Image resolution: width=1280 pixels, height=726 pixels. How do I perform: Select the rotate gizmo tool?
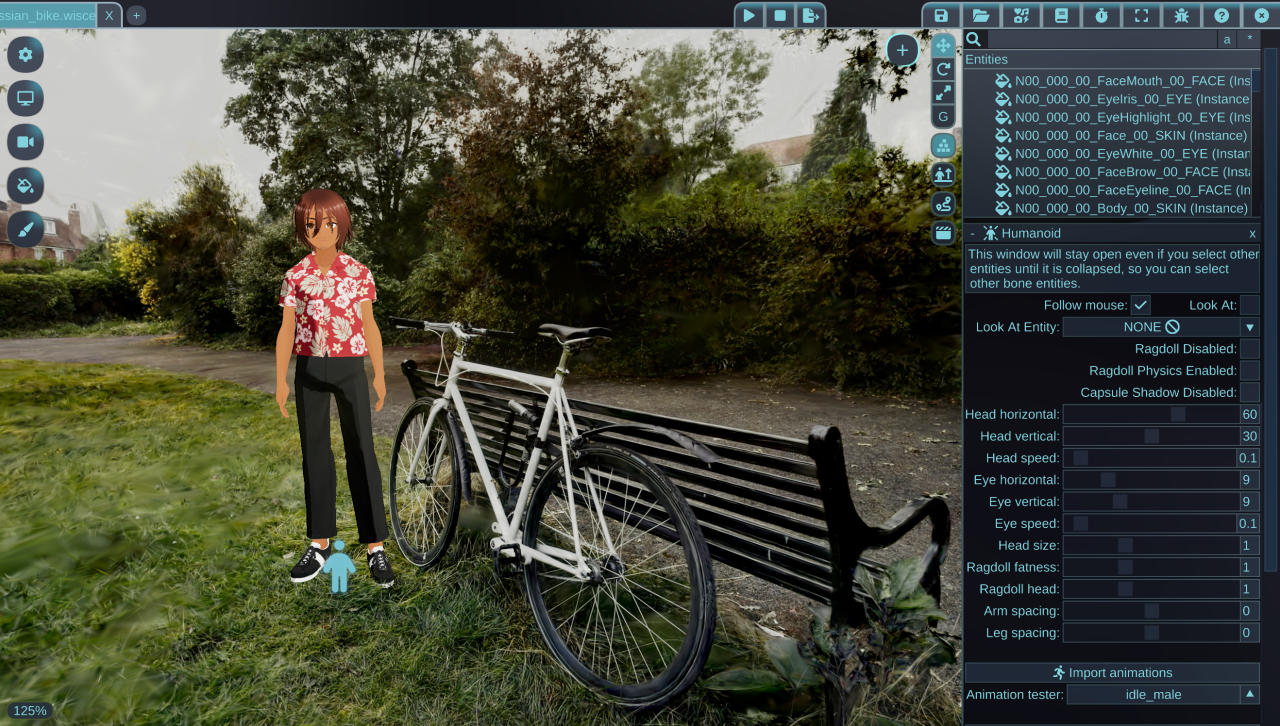tap(943, 69)
